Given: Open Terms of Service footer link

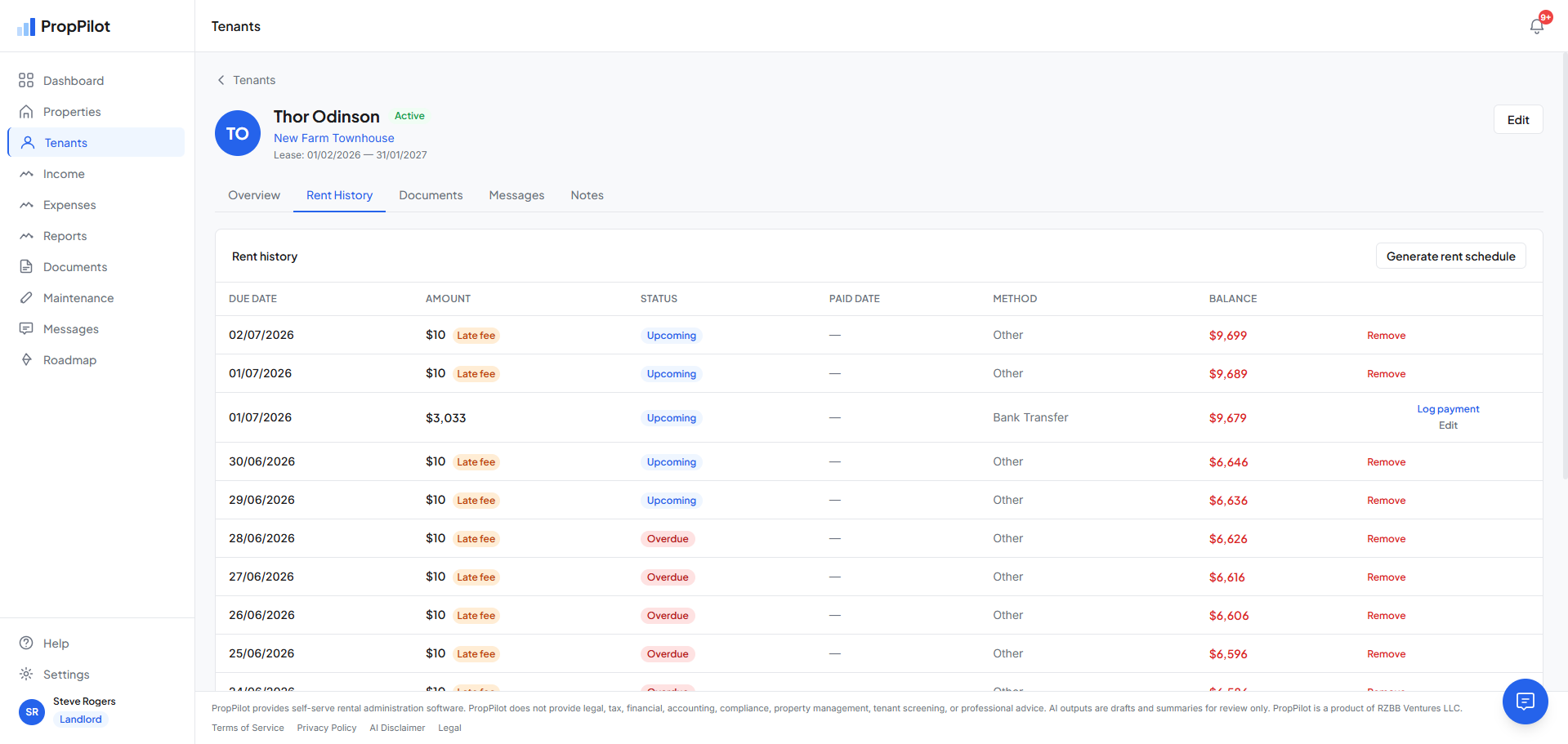Looking at the screenshot, I should pyautogui.click(x=248, y=728).
